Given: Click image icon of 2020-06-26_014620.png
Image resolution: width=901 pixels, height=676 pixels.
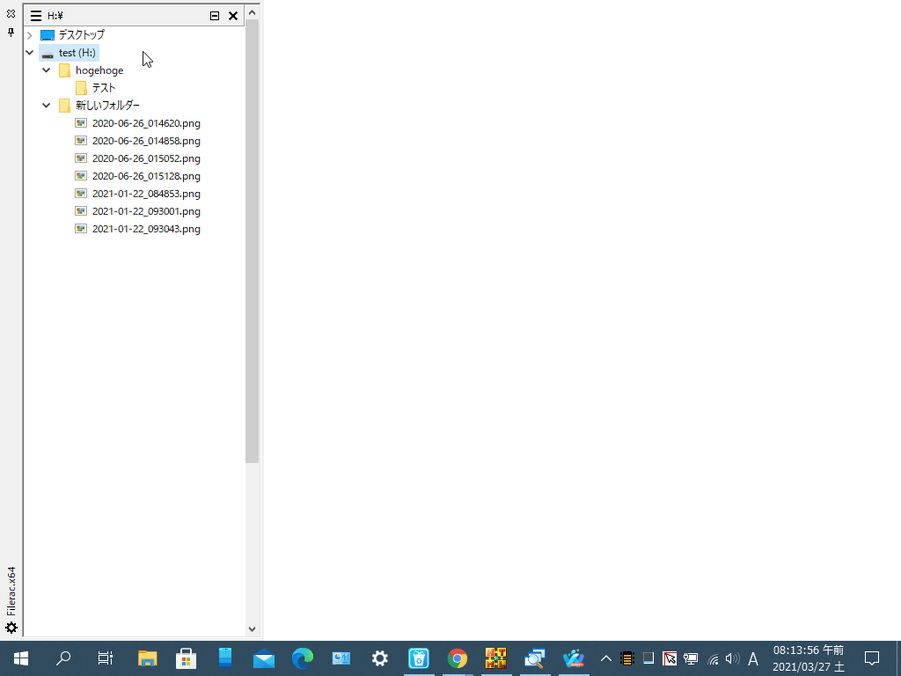Looking at the screenshot, I should pos(81,123).
